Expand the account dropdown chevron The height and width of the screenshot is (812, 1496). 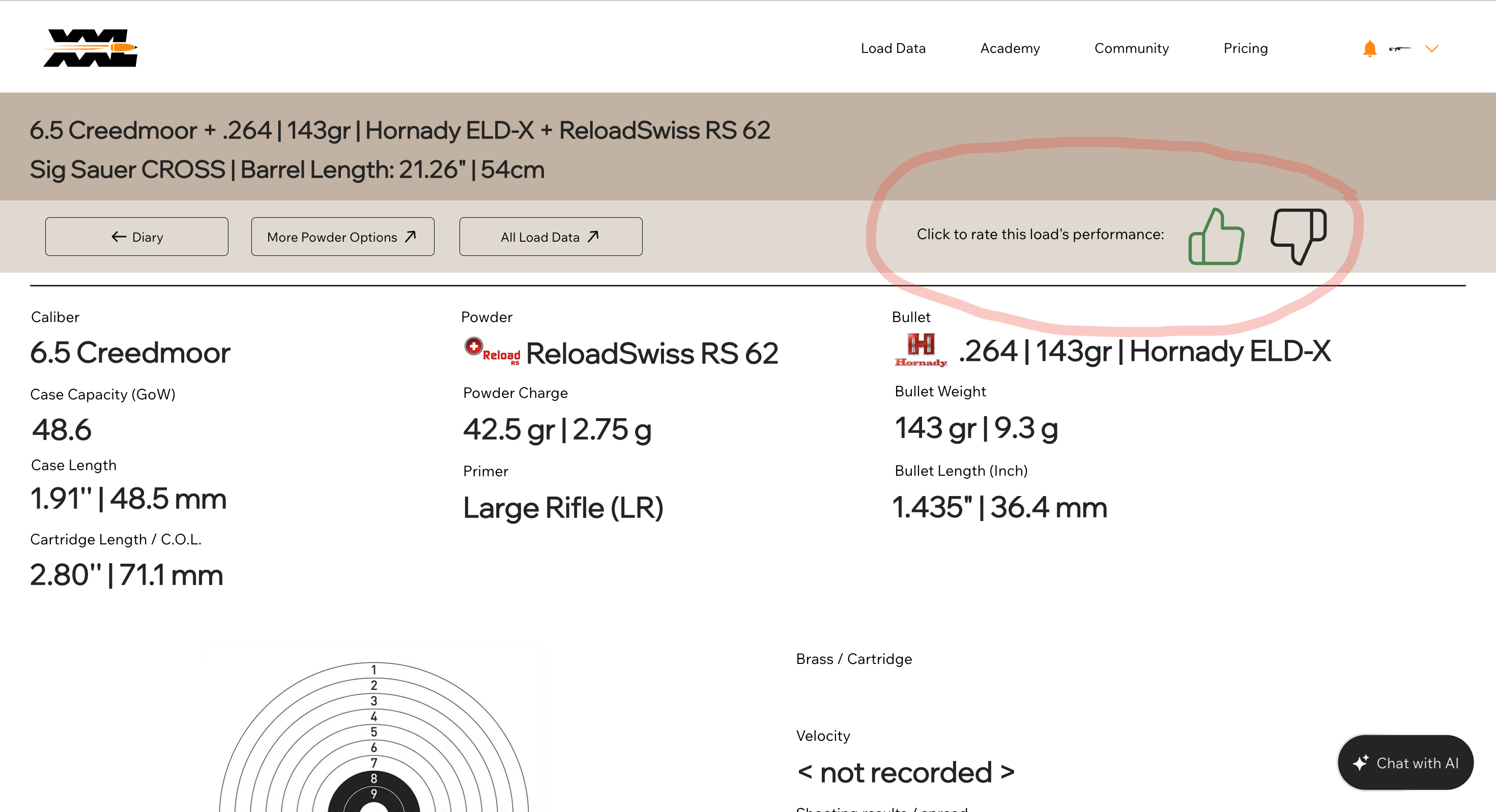point(1431,49)
